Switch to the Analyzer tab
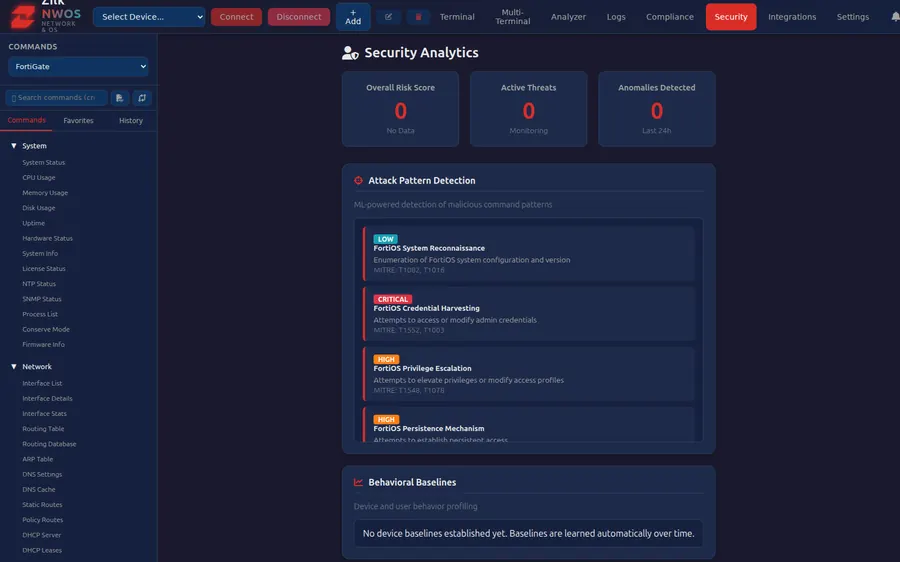900x562 pixels. [x=568, y=17]
